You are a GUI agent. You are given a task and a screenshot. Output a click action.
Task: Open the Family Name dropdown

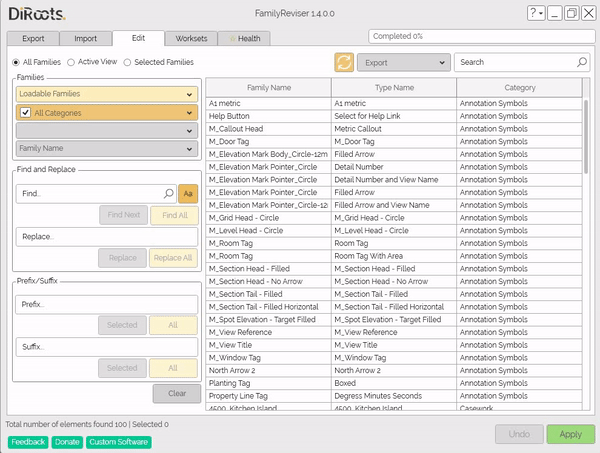pos(105,149)
